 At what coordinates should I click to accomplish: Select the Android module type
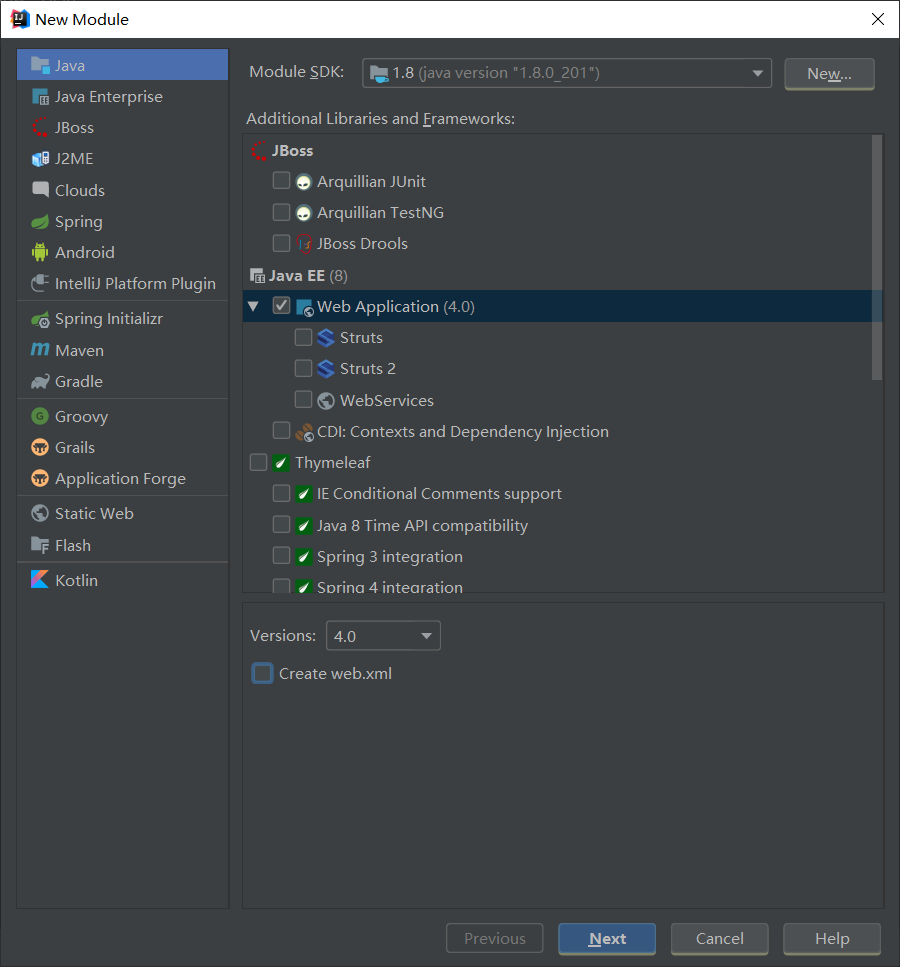pos(123,252)
